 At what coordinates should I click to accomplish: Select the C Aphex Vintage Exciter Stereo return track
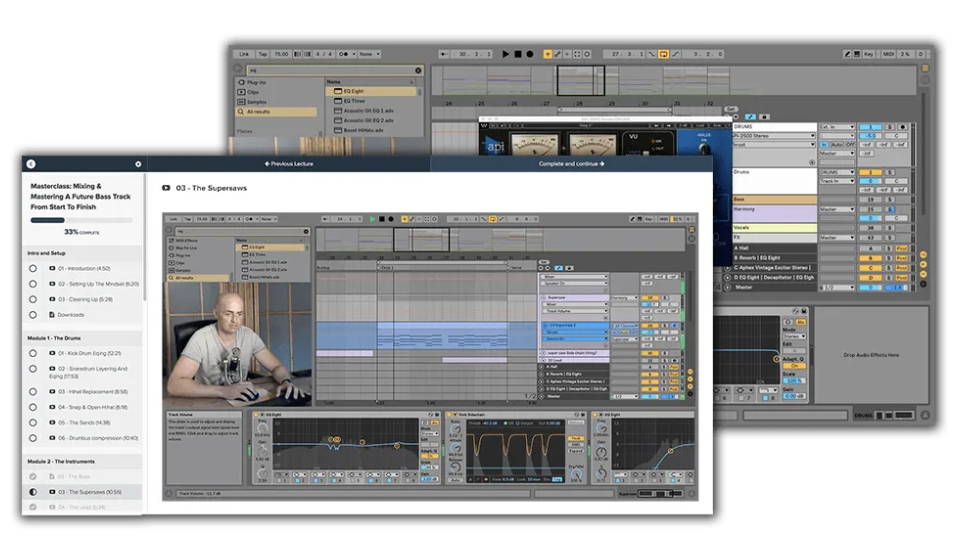click(774, 268)
